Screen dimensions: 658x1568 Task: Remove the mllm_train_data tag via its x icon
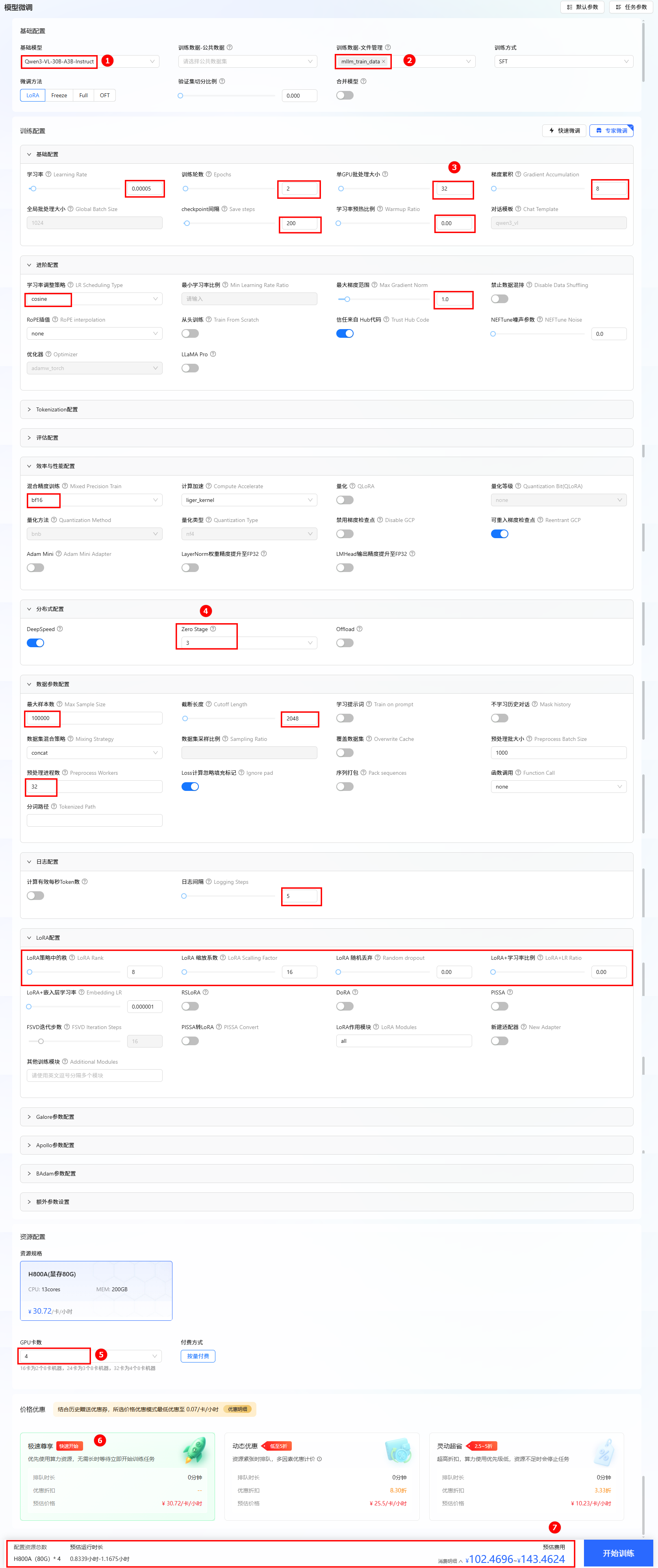[384, 61]
